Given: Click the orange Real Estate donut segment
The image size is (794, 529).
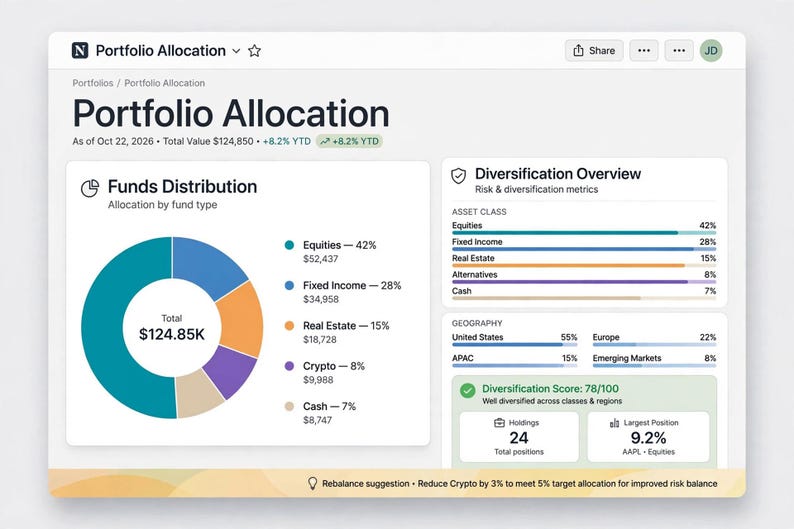Looking at the screenshot, I should (242, 320).
